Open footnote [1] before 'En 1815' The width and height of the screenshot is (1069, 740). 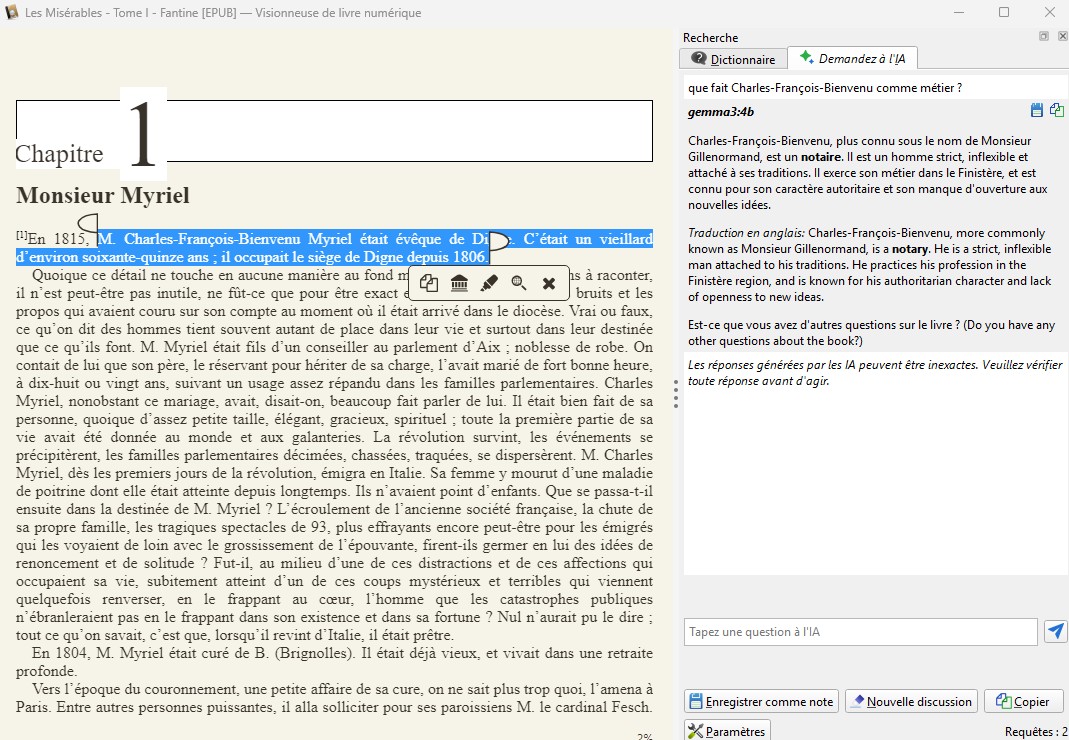click(x=21, y=235)
